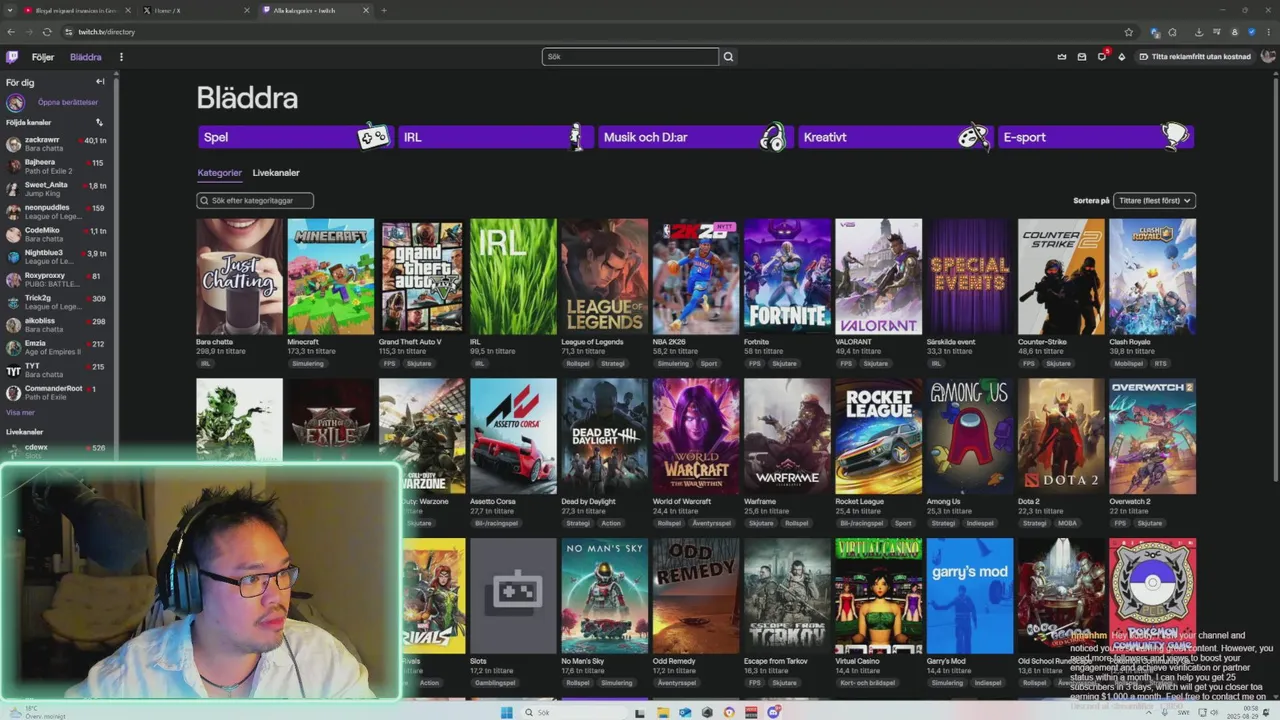Switch to the Livekanaler tab
Image resolution: width=1280 pixels, height=720 pixels.
tap(276, 173)
